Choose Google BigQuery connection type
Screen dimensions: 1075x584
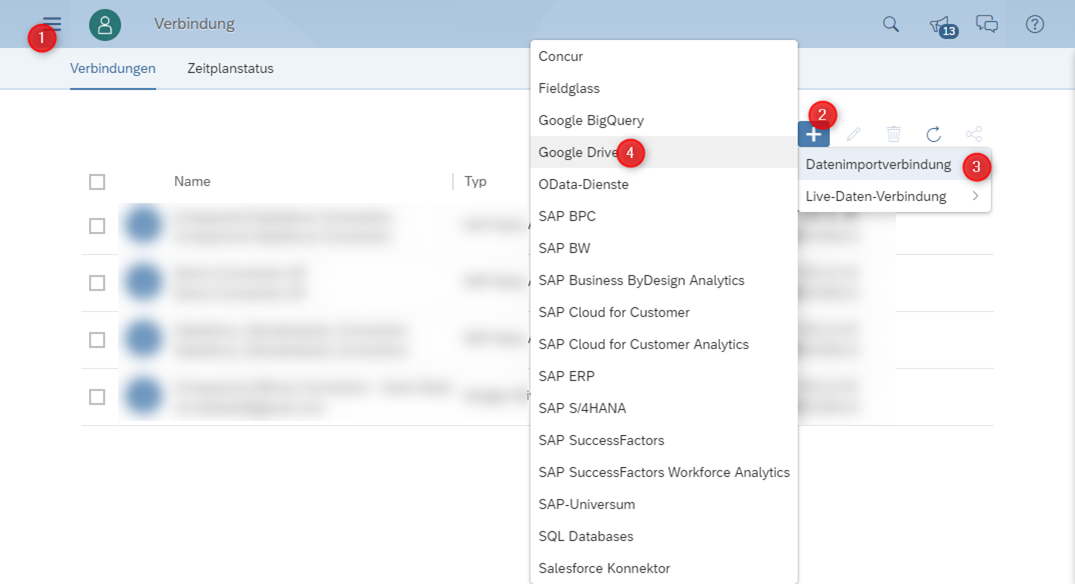tap(664, 120)
